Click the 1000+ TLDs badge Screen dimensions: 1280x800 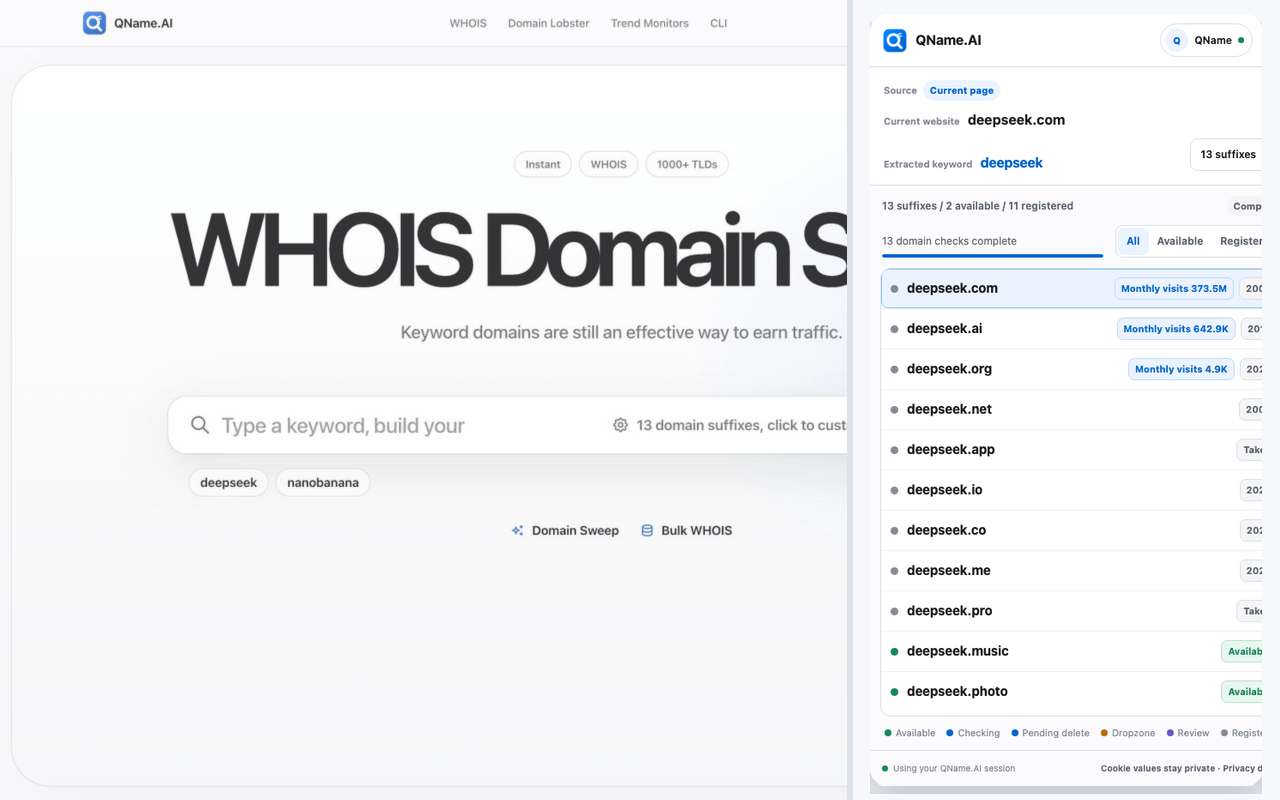click(x=687, y=164)
